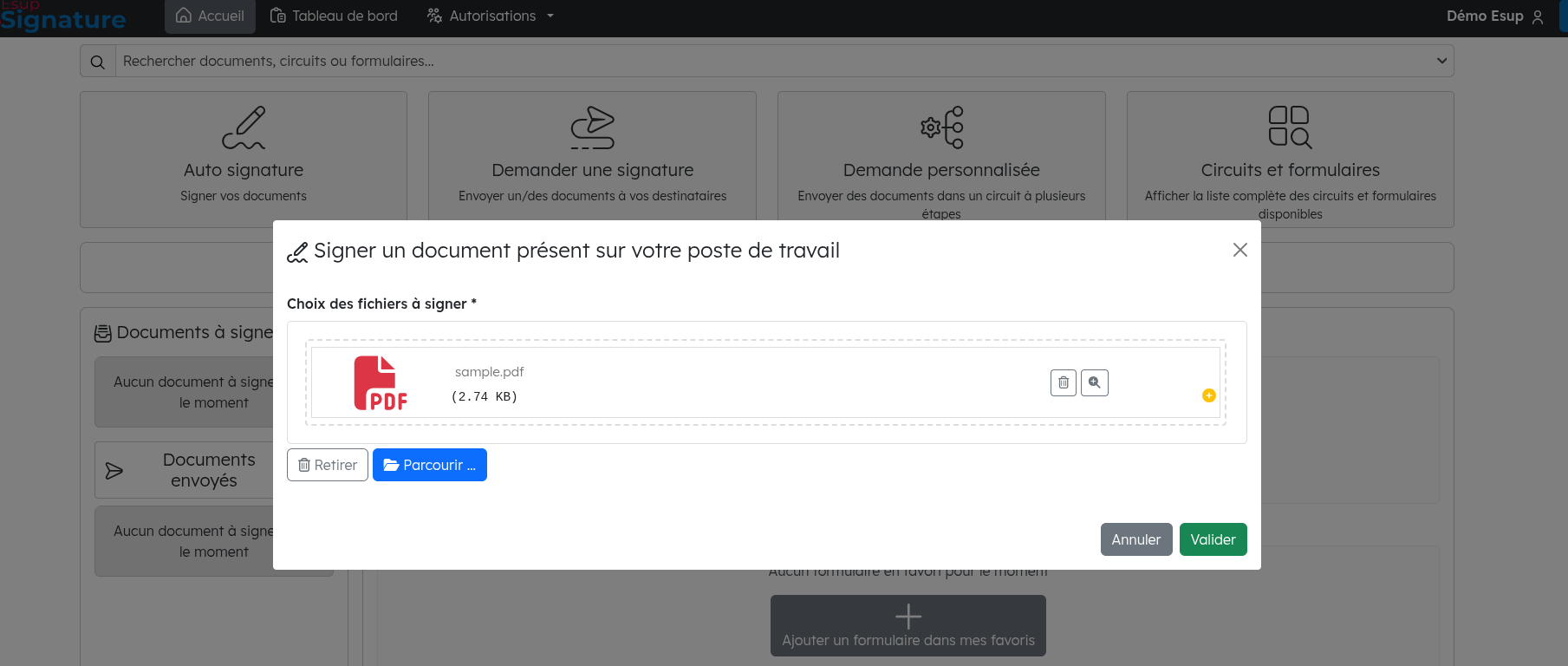The image size is (1568, 666).
Task: Open the Autorisations dropdown menu
Action: (x=491, y=16)
